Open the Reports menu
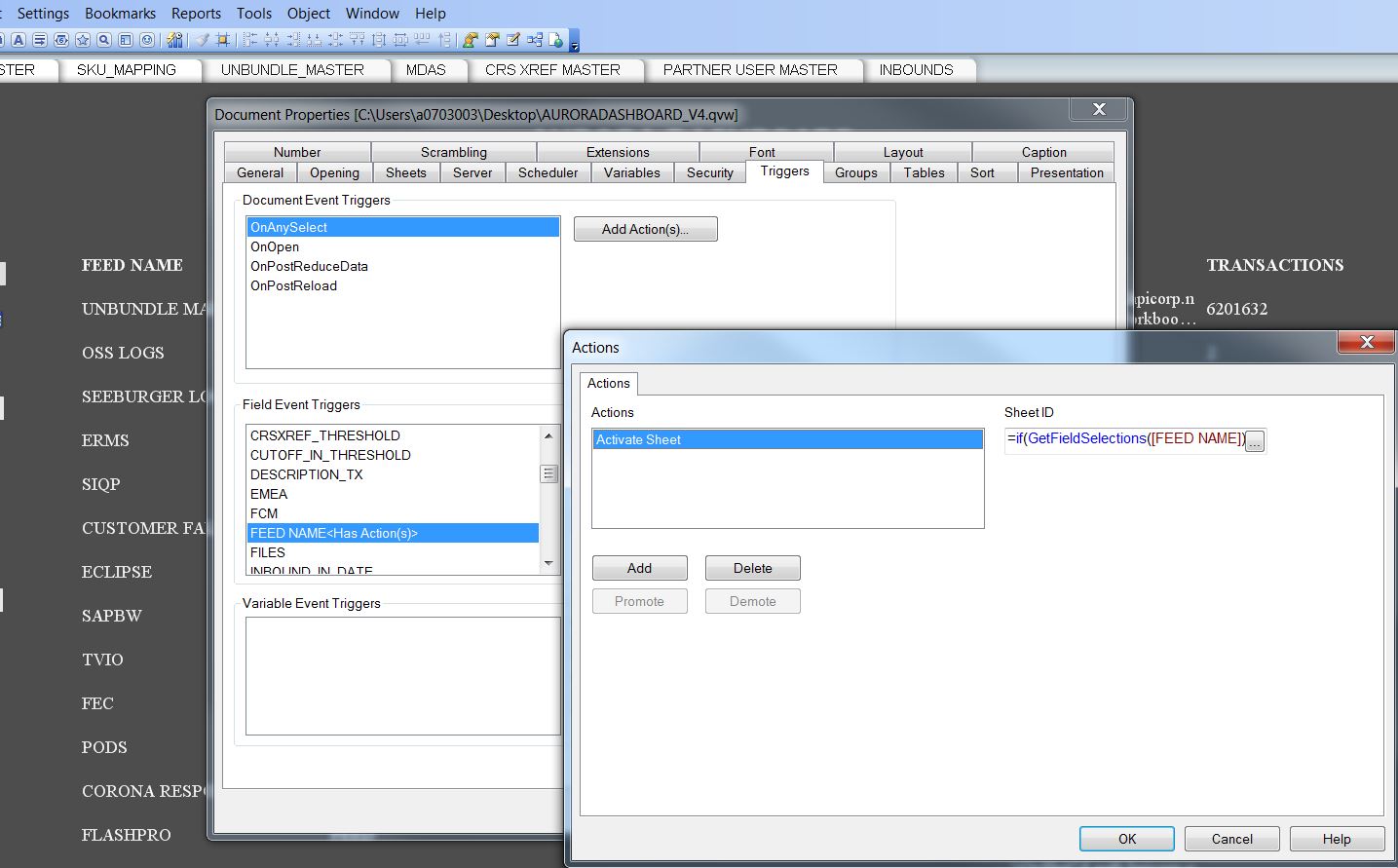 click(x=196, y=14)
